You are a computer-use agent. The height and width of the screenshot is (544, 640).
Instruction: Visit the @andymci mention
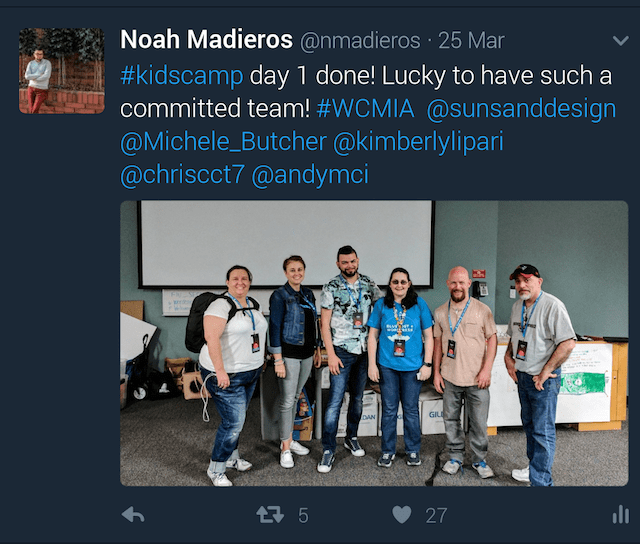pos(310,175)
